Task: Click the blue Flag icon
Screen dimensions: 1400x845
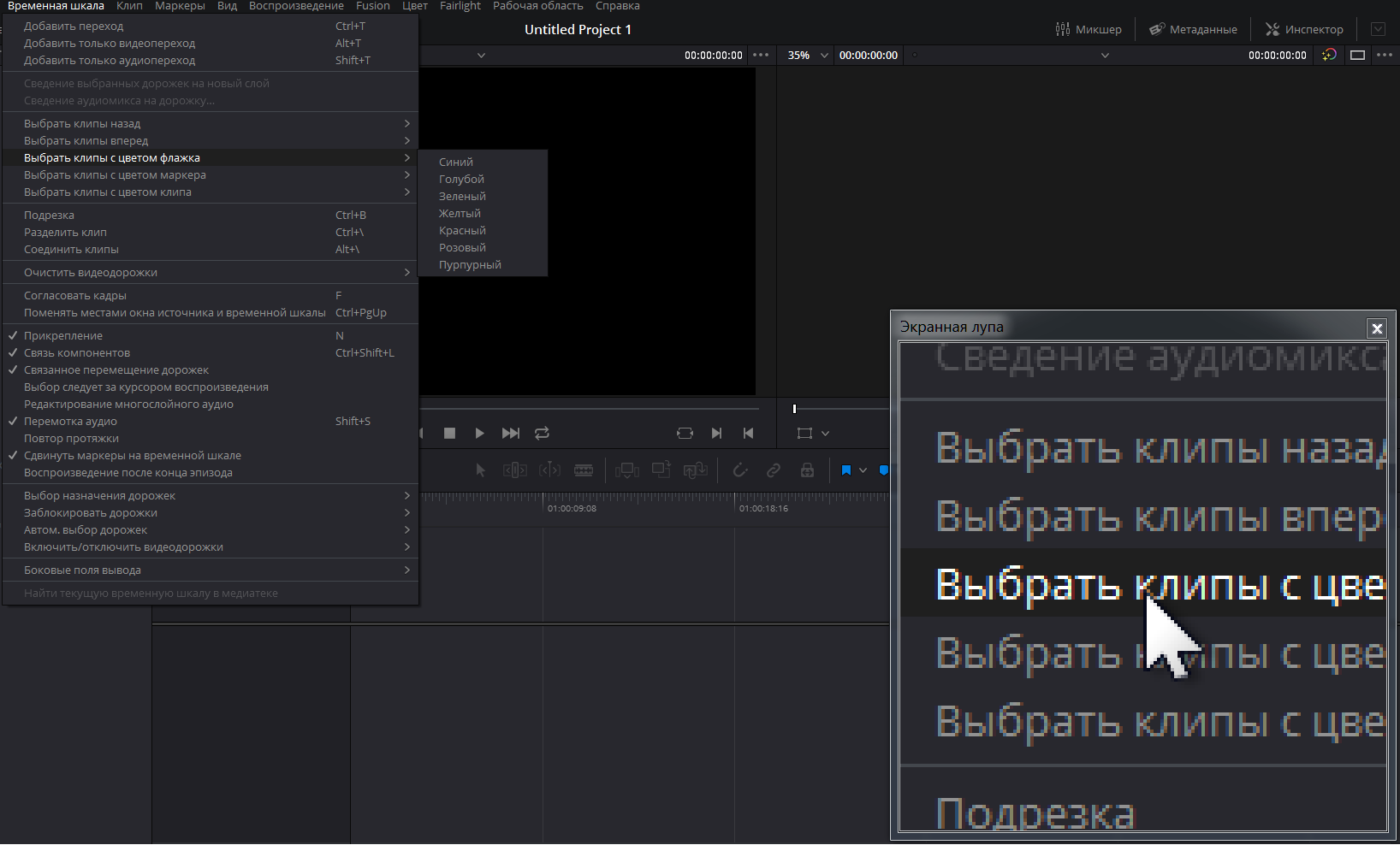Action: coord(846,470)
